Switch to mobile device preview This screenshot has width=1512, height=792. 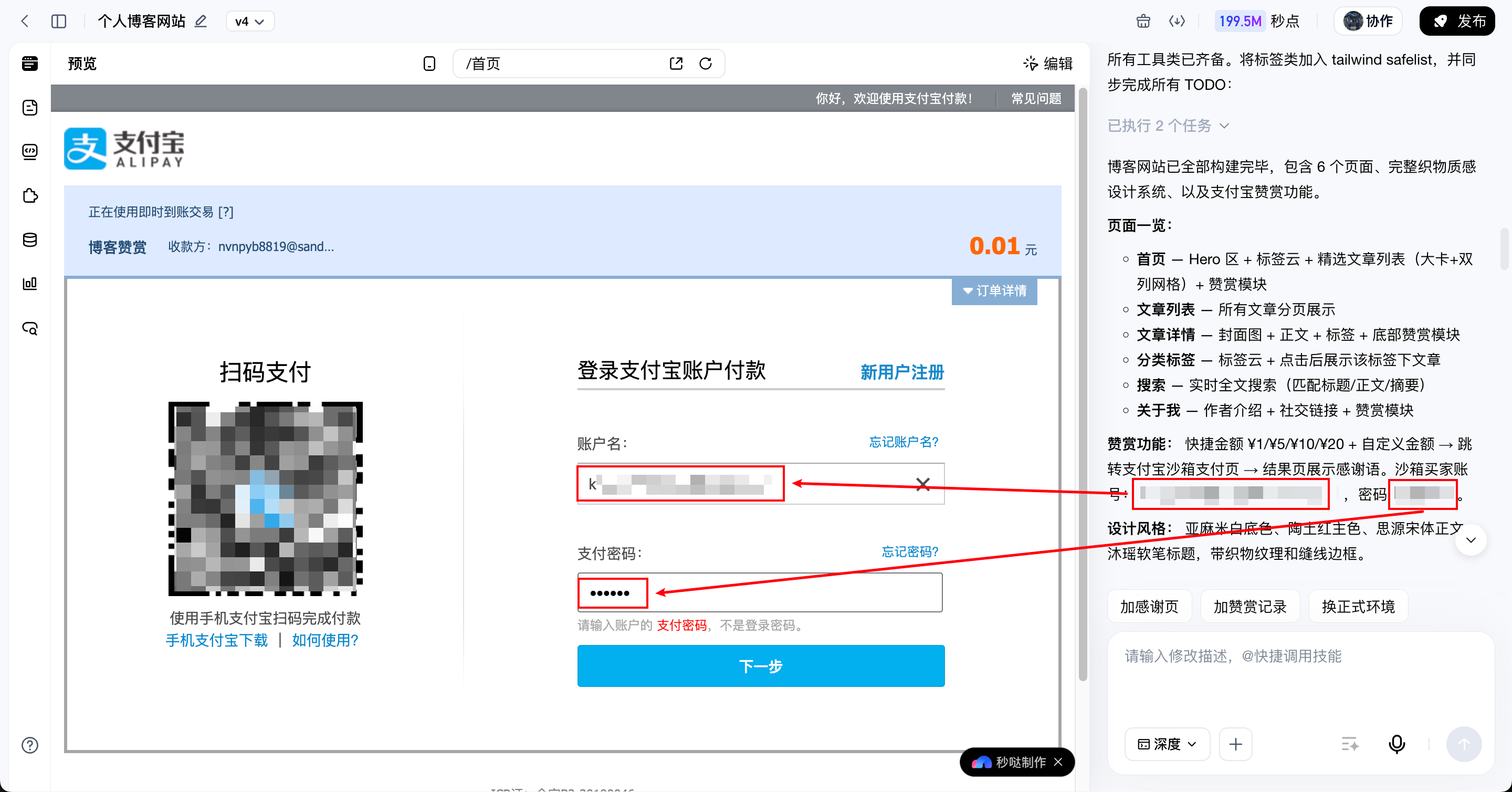(x=429, y=64)
